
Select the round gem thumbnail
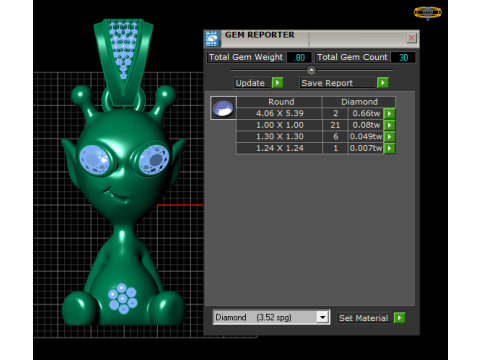click(223, 108)
